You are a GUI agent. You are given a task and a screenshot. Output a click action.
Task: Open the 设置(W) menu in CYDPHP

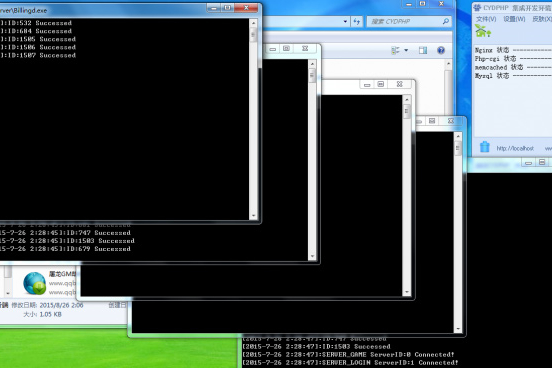tap(514, 19)
